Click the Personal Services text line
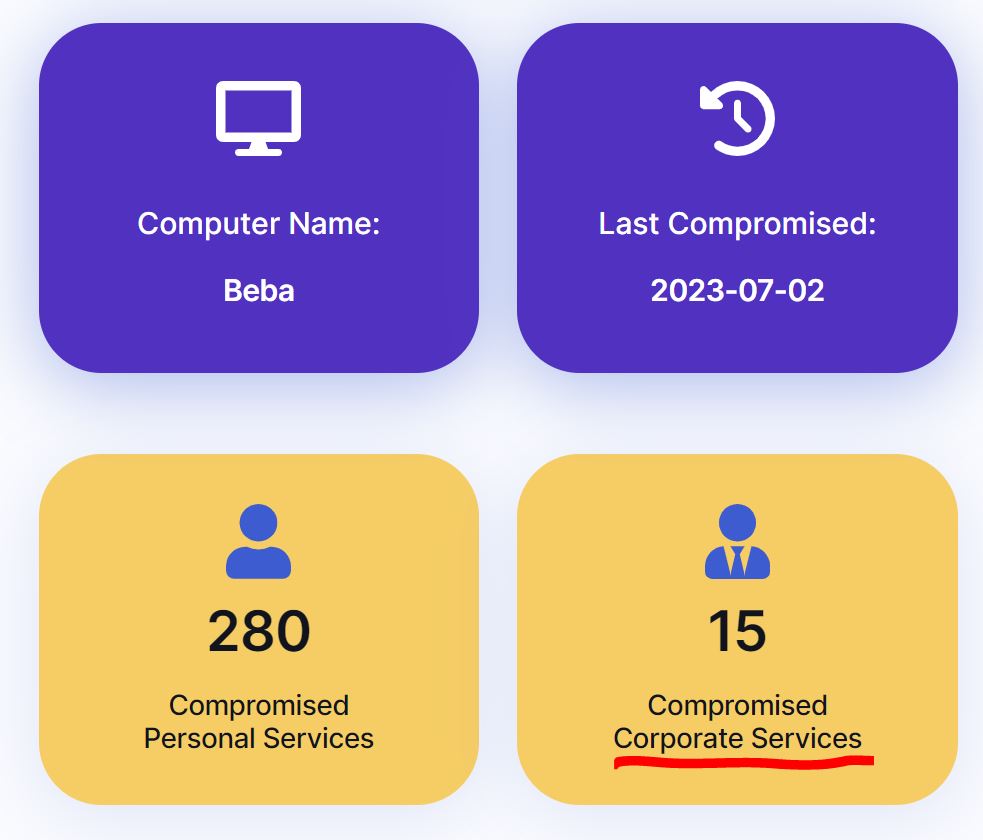 click(x=259, y=738)
